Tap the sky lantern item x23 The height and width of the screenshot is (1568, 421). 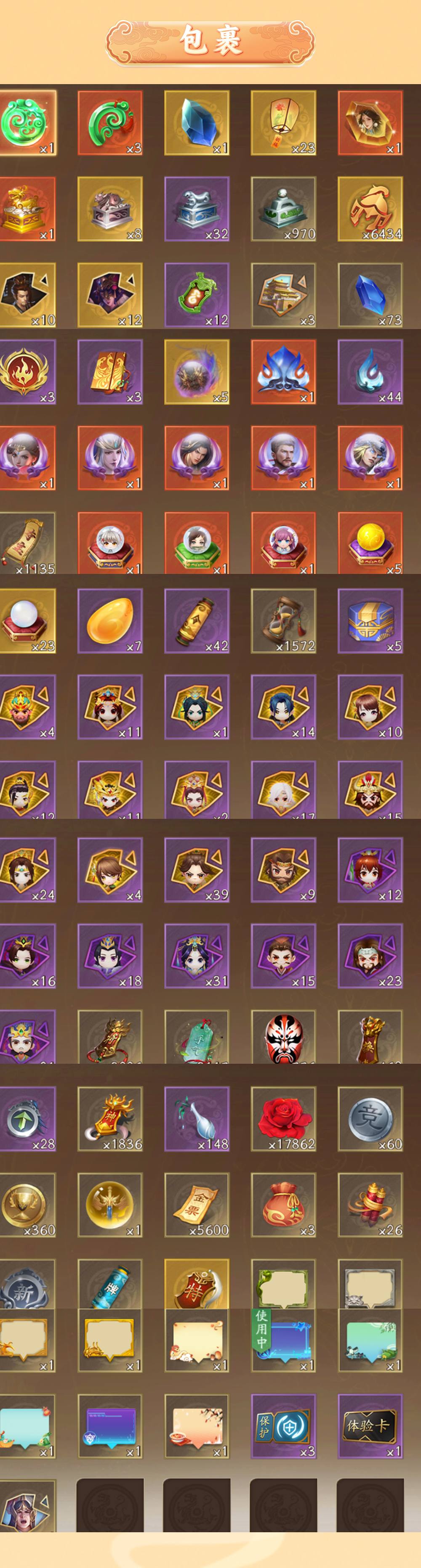[283, 123]
